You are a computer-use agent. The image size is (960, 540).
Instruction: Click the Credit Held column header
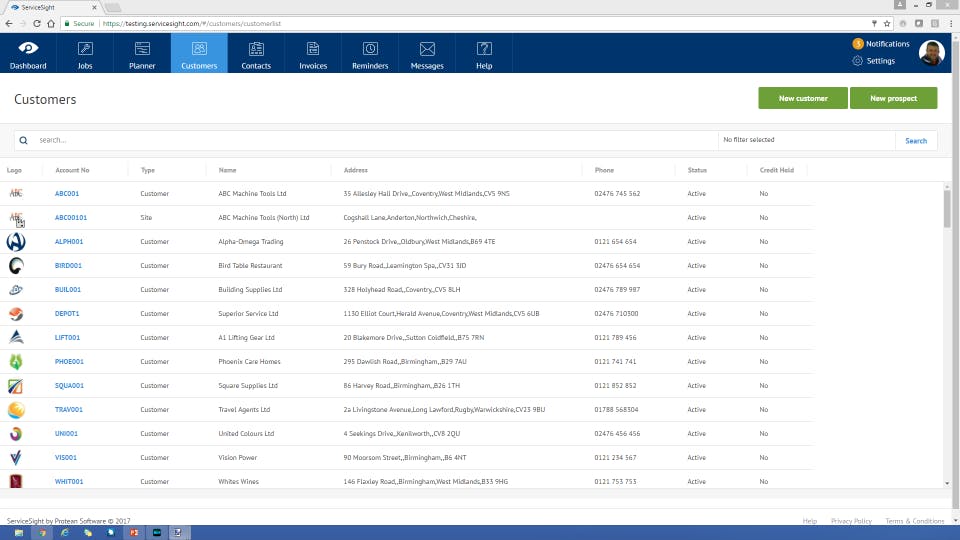[x=776, y=170]
